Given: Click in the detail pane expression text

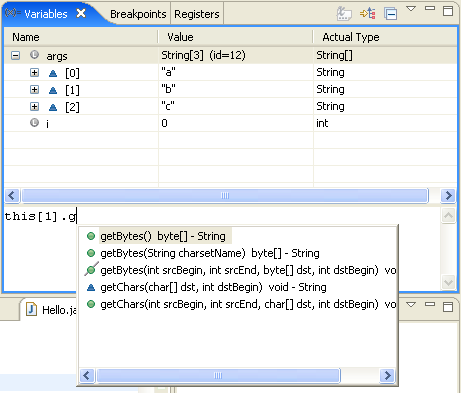Looking at the screenshot, I should (x=40, y=217).
